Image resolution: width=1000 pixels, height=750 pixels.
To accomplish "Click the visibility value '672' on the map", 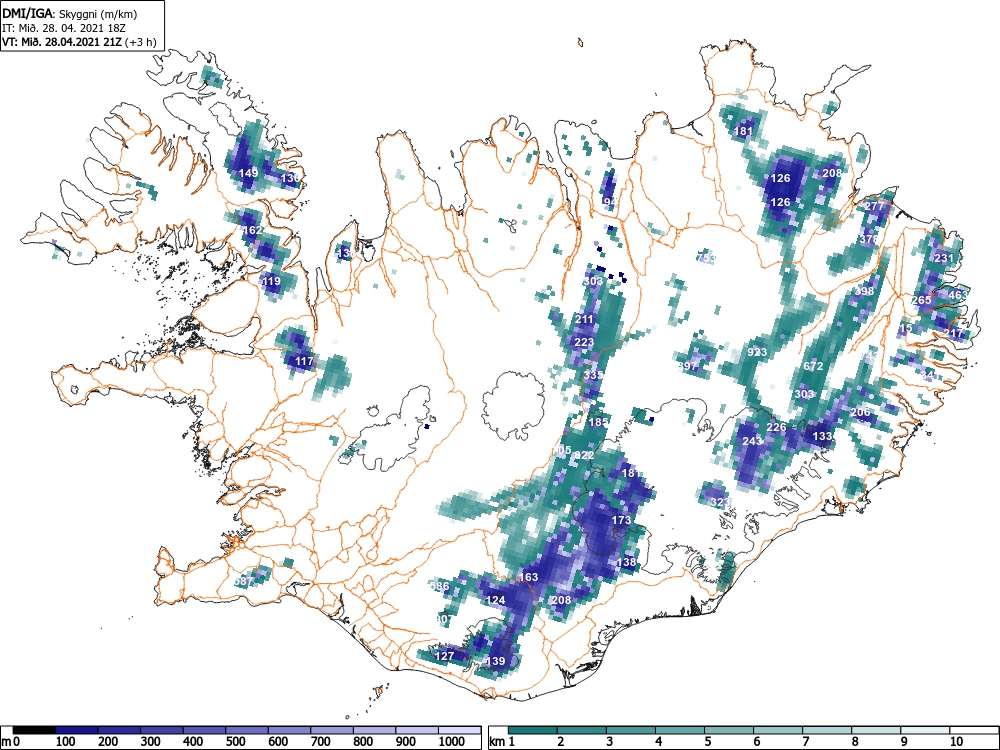I will tap(813, 366).
